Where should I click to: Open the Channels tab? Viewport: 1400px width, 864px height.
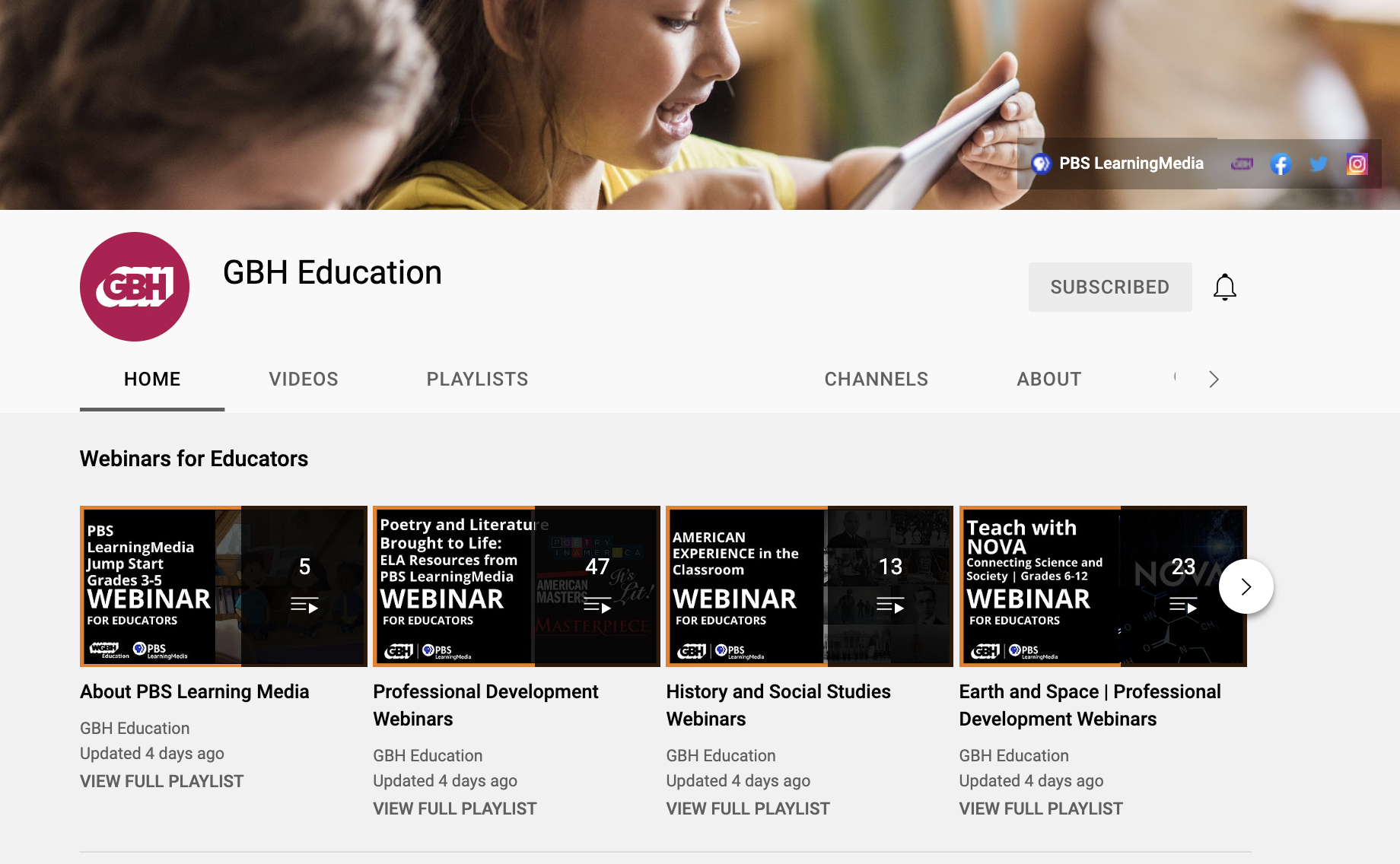point(876,379)
